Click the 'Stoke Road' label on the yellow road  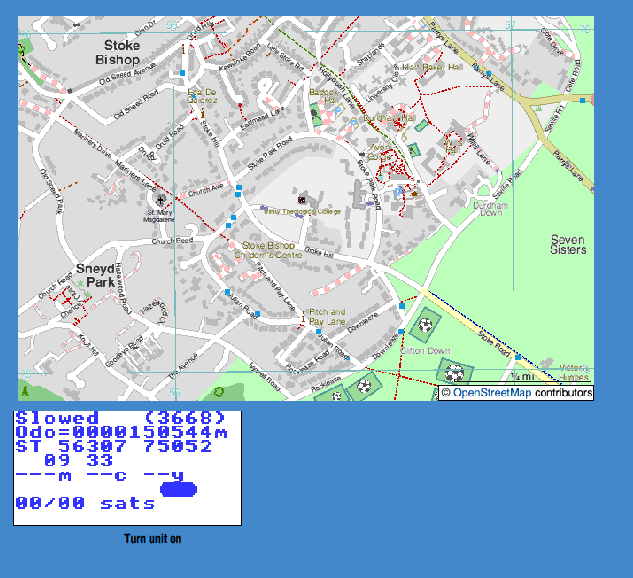494,343
